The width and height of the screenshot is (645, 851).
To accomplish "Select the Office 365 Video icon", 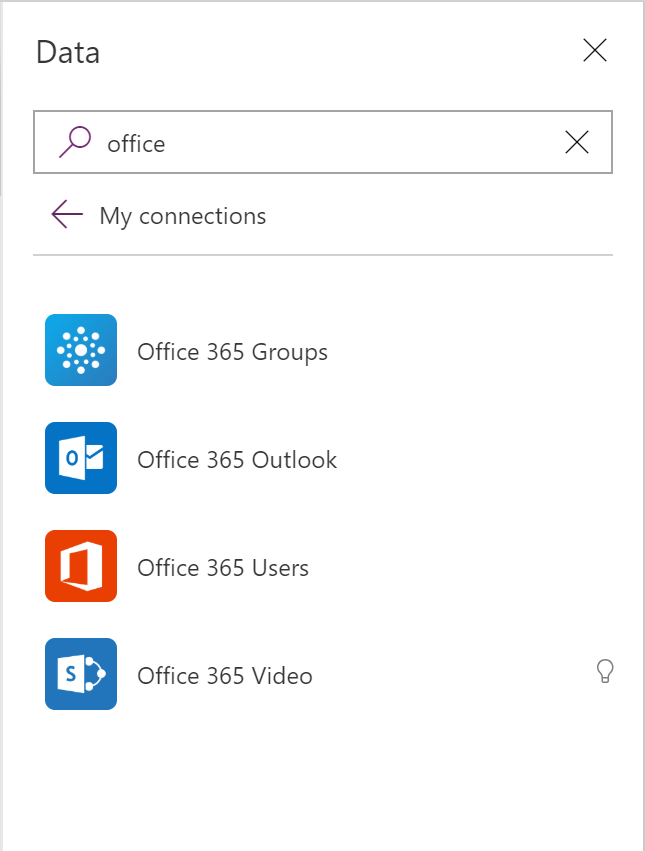I will click(x=81, y=674).
